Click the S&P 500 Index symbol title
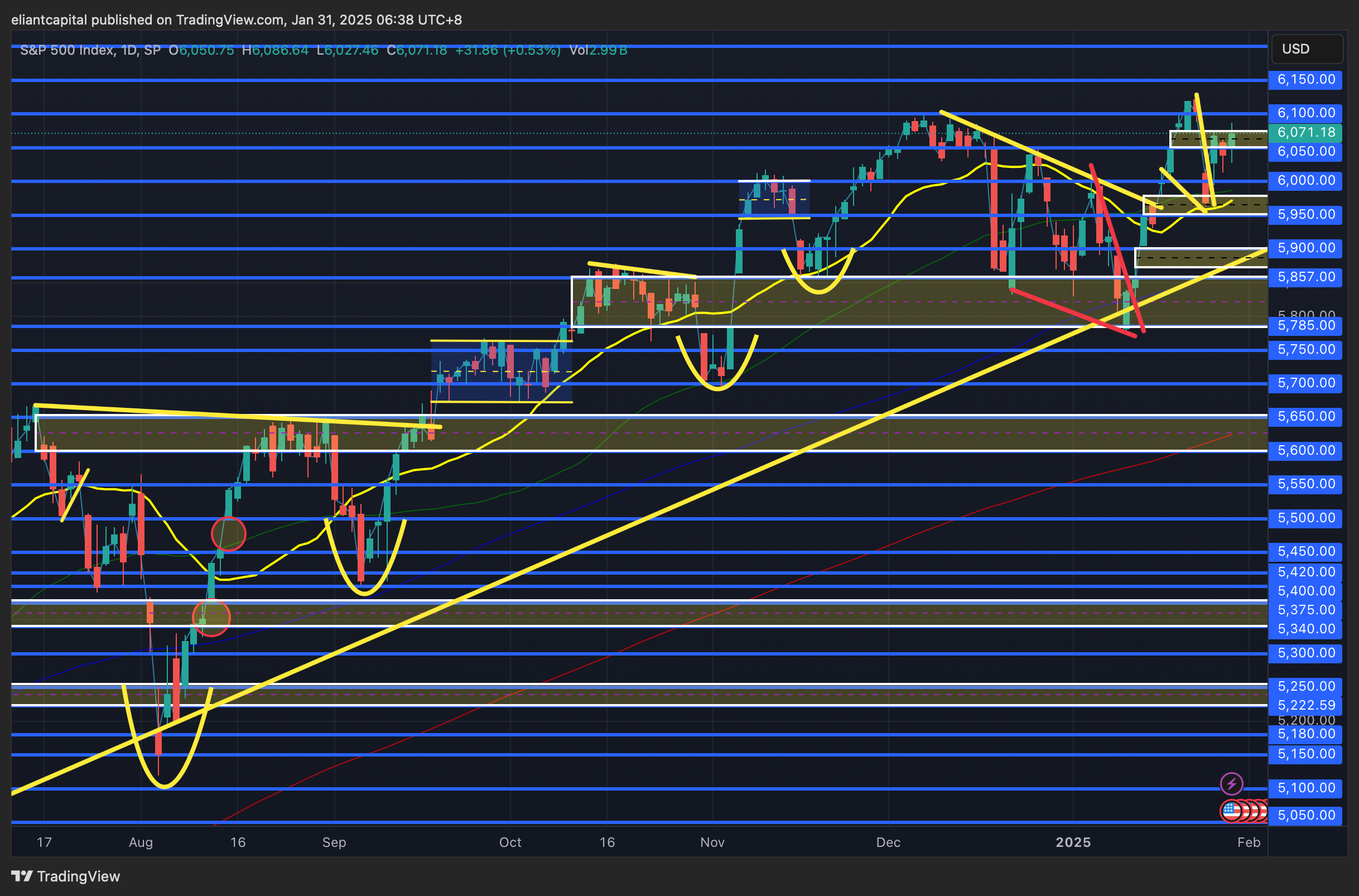This screenshot has height=896, width=1359. point(68,50)
